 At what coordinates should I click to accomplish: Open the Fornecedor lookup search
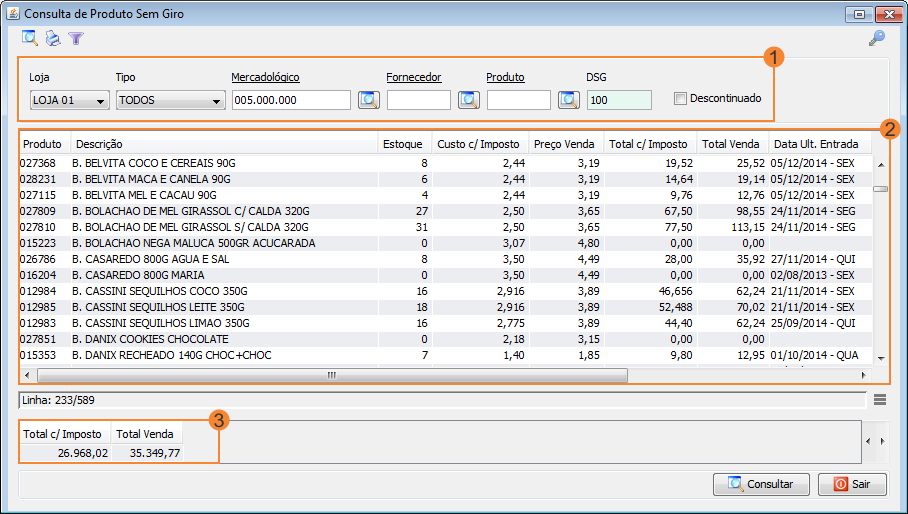[x=469, y=100]
